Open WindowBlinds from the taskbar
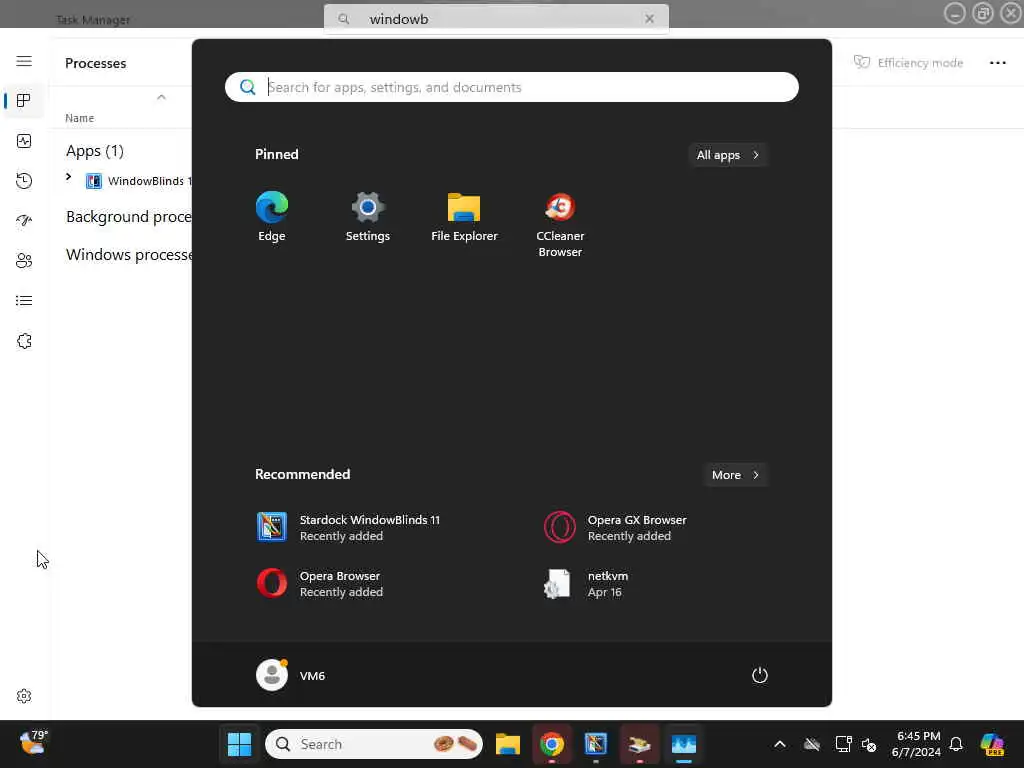The width and height of the screenshot is (1024, 768). pos(596,744)
